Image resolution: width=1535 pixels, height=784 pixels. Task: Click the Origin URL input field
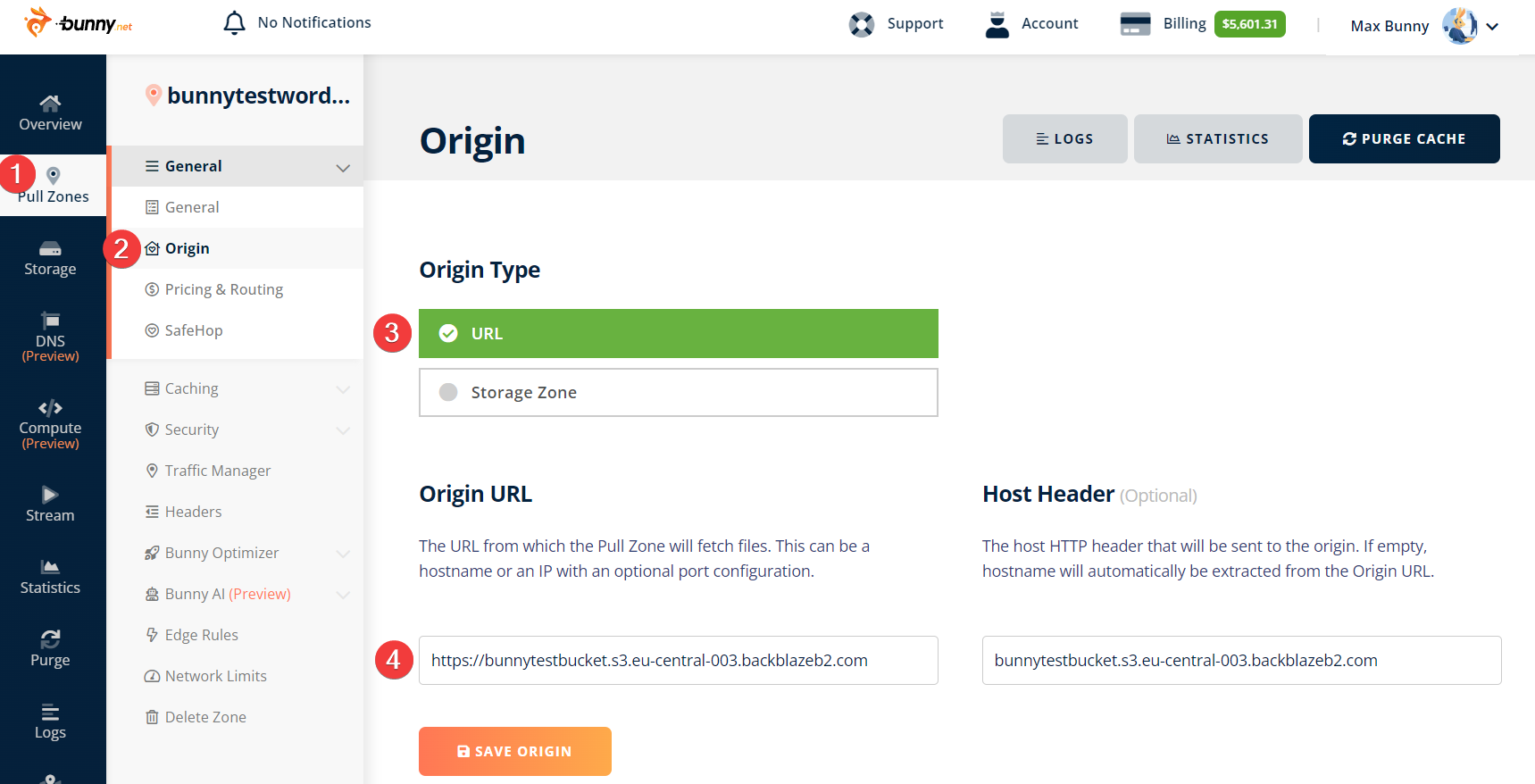point(679,661)
